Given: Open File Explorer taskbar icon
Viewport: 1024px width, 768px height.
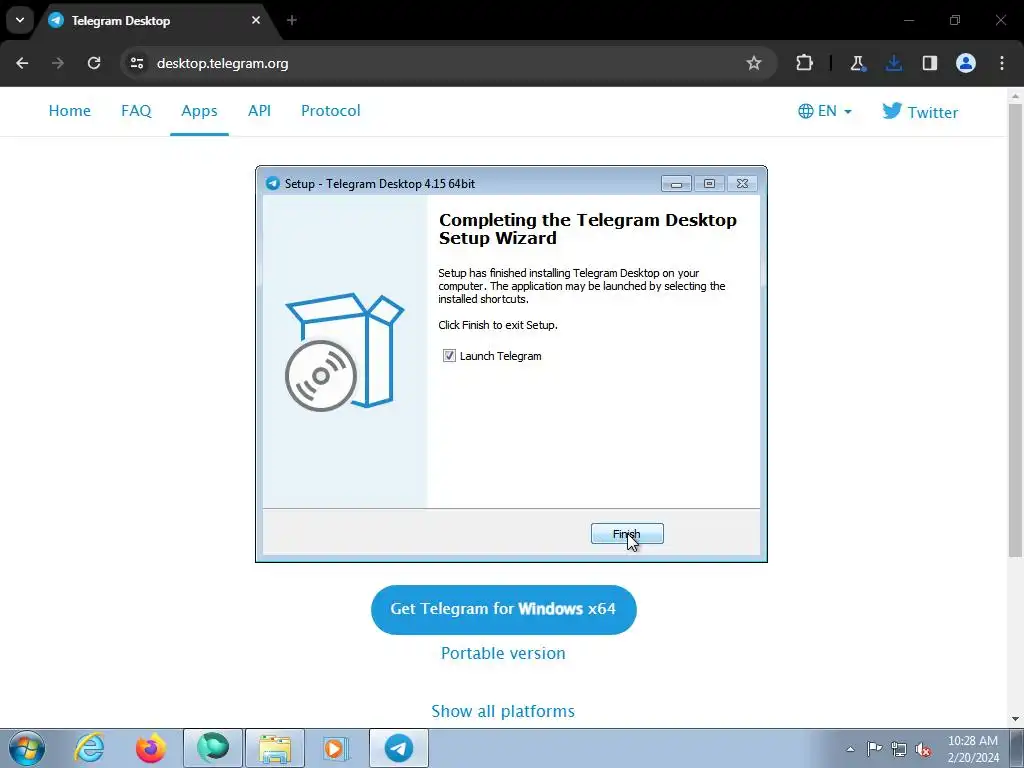Looking at the screenshot, I should point(275,748).
